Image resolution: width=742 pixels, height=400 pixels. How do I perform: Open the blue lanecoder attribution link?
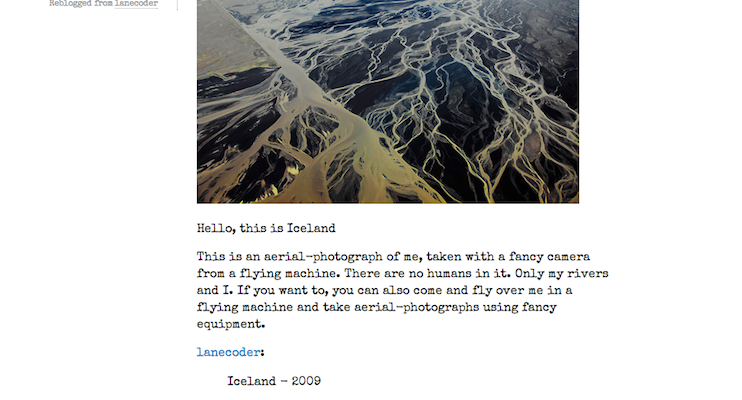click(229, 352)
